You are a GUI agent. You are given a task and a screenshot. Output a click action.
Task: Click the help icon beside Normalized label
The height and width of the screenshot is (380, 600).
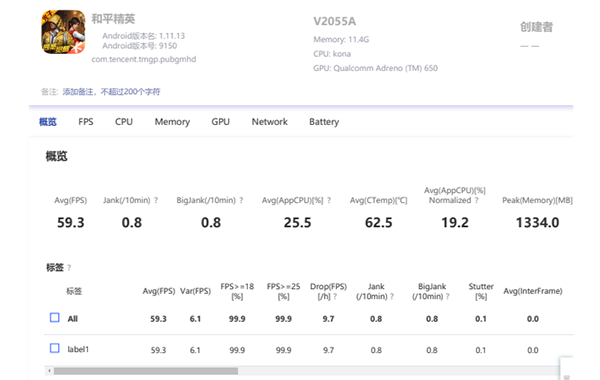point(476,200)
